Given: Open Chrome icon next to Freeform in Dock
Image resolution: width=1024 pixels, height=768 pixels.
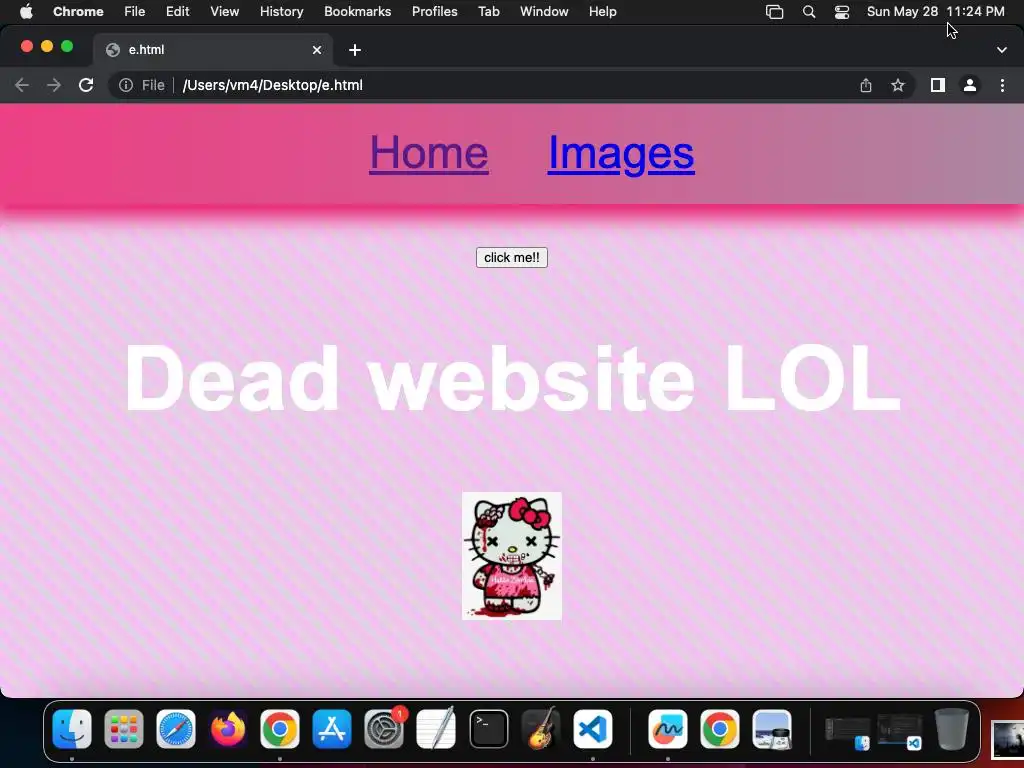Looking at the screenshot, I should (x=720, y=729).
